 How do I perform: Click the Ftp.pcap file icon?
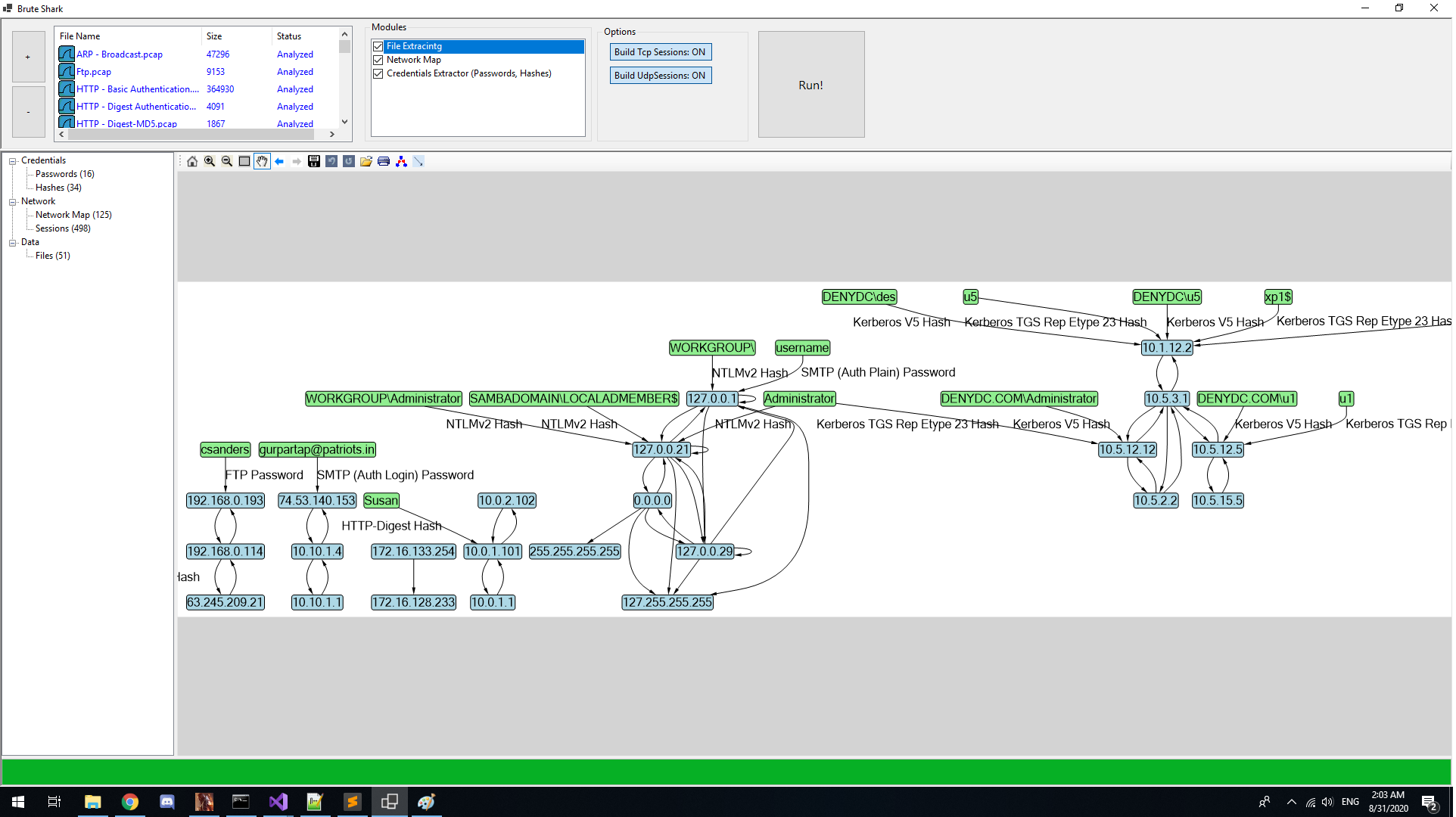(67, 72)
